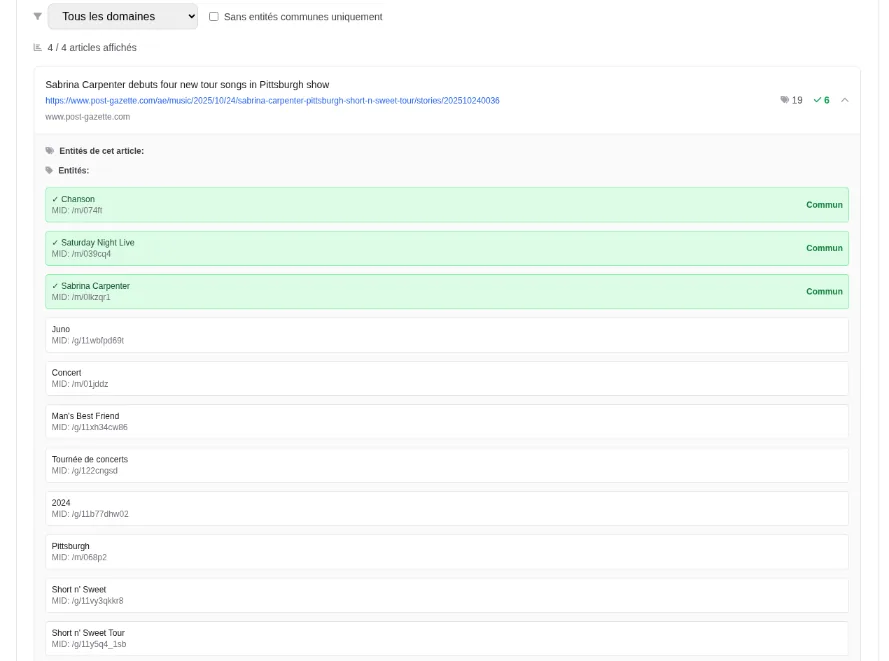Click the tags icon near 'Entités de cet article'

(50, 151)
